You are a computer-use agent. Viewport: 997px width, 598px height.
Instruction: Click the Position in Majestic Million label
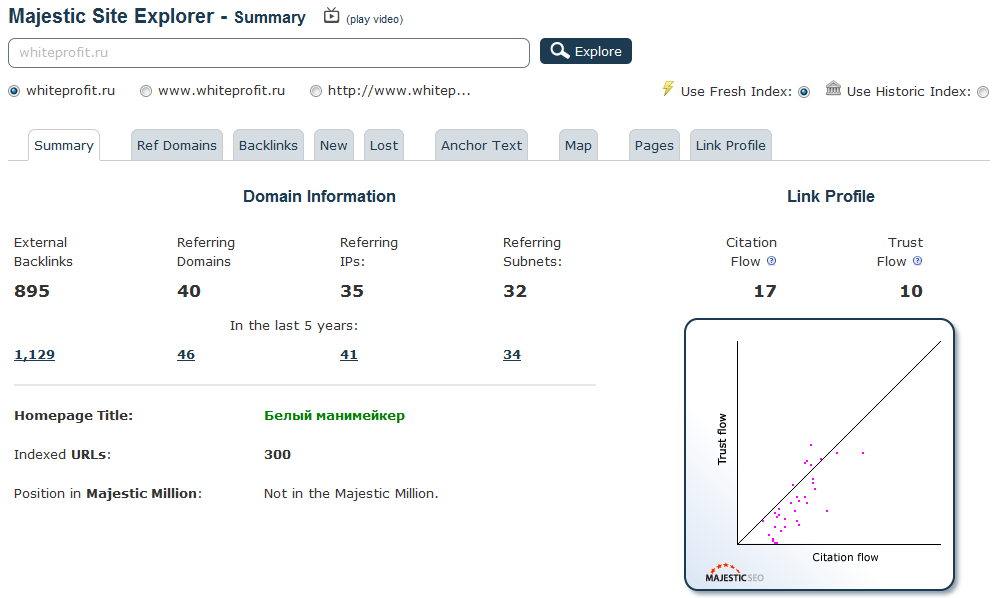pyautogui.click(x=108, y=494)
